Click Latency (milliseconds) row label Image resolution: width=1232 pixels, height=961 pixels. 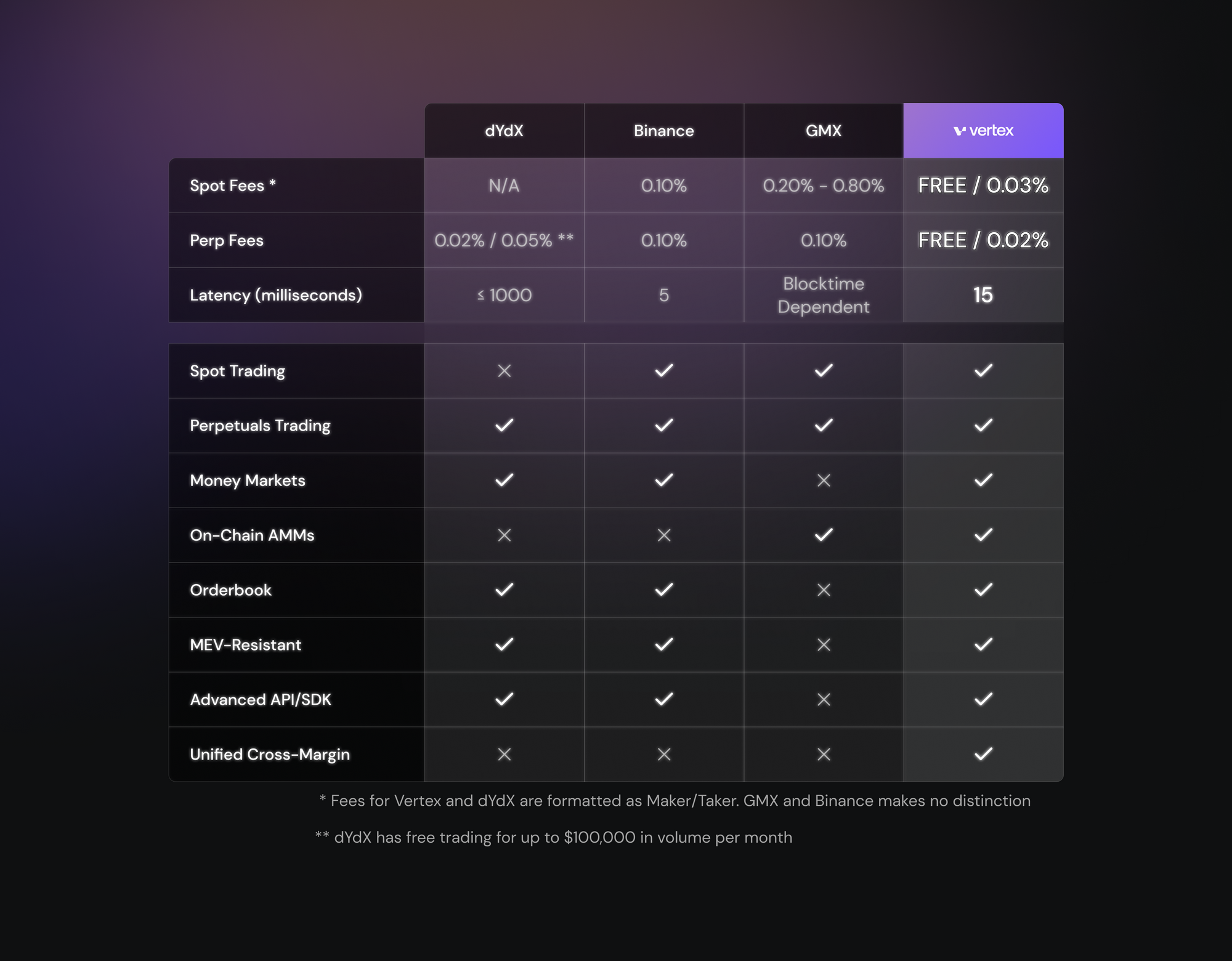click(x=275, y=295)
